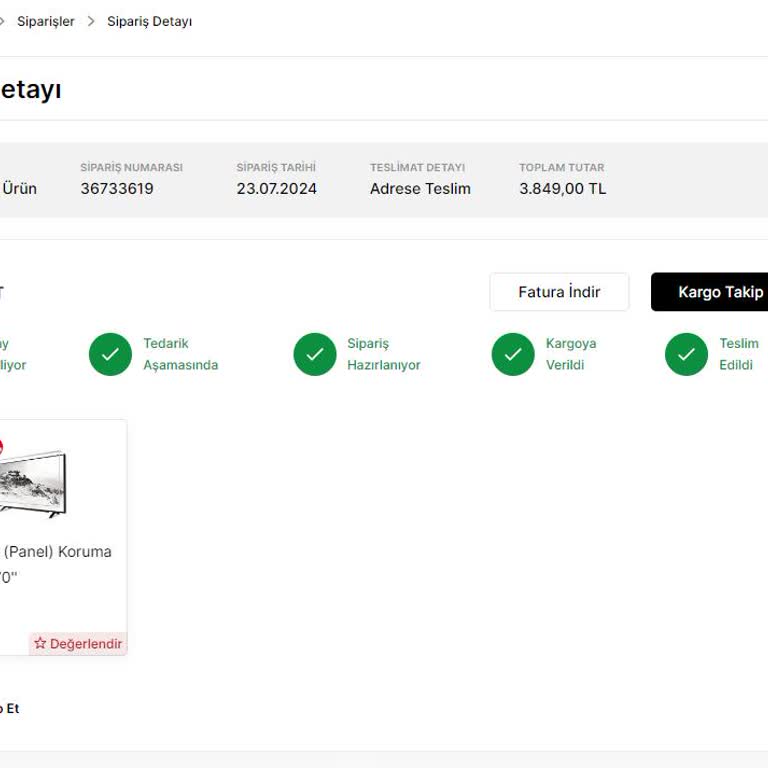Select total amount 3.849,00 TL
The height and width of the screenshot is (768, 768).
563,189
